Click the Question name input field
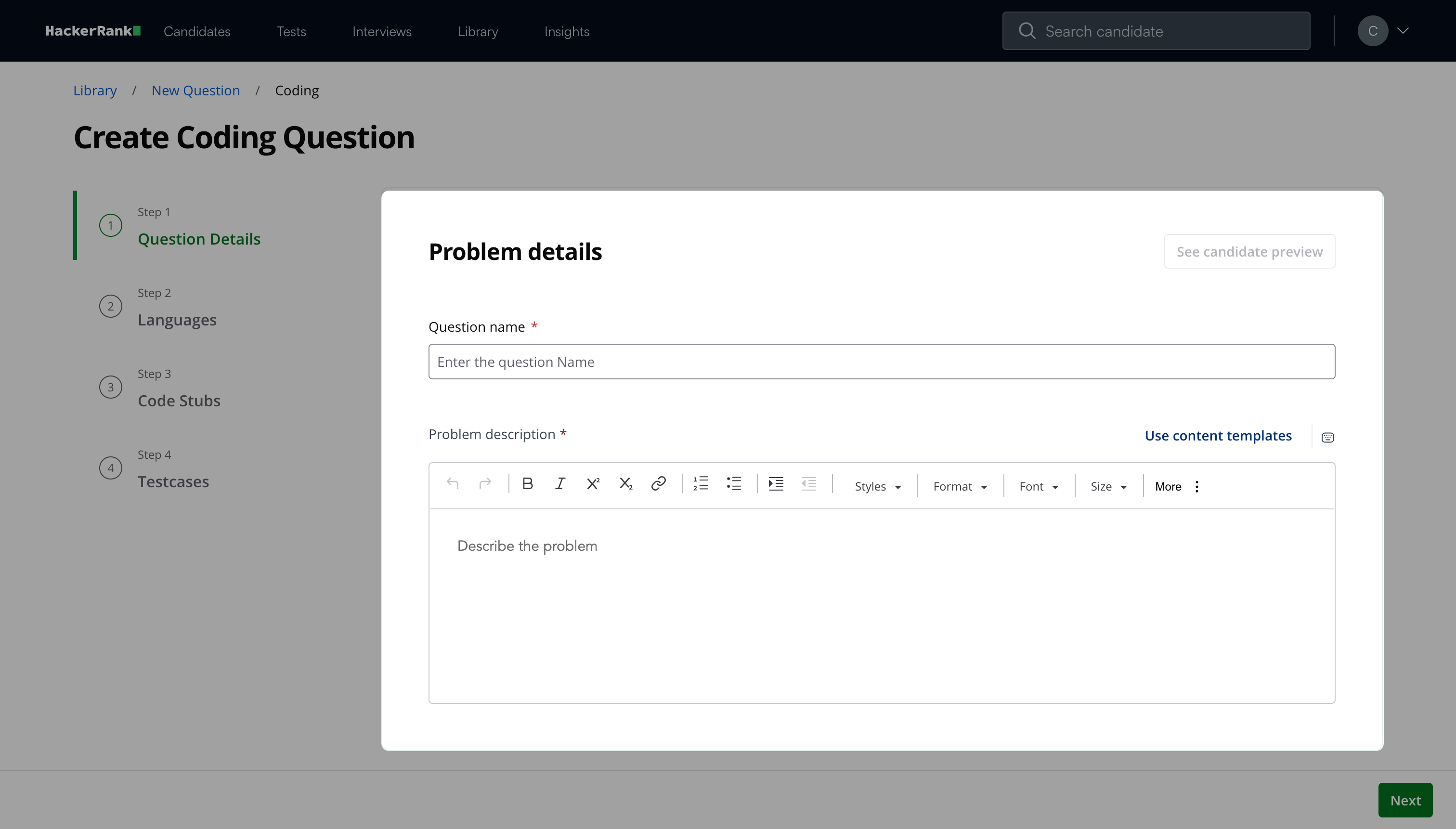This screenshot has height=829, width=1456. (x=881, y=362)
